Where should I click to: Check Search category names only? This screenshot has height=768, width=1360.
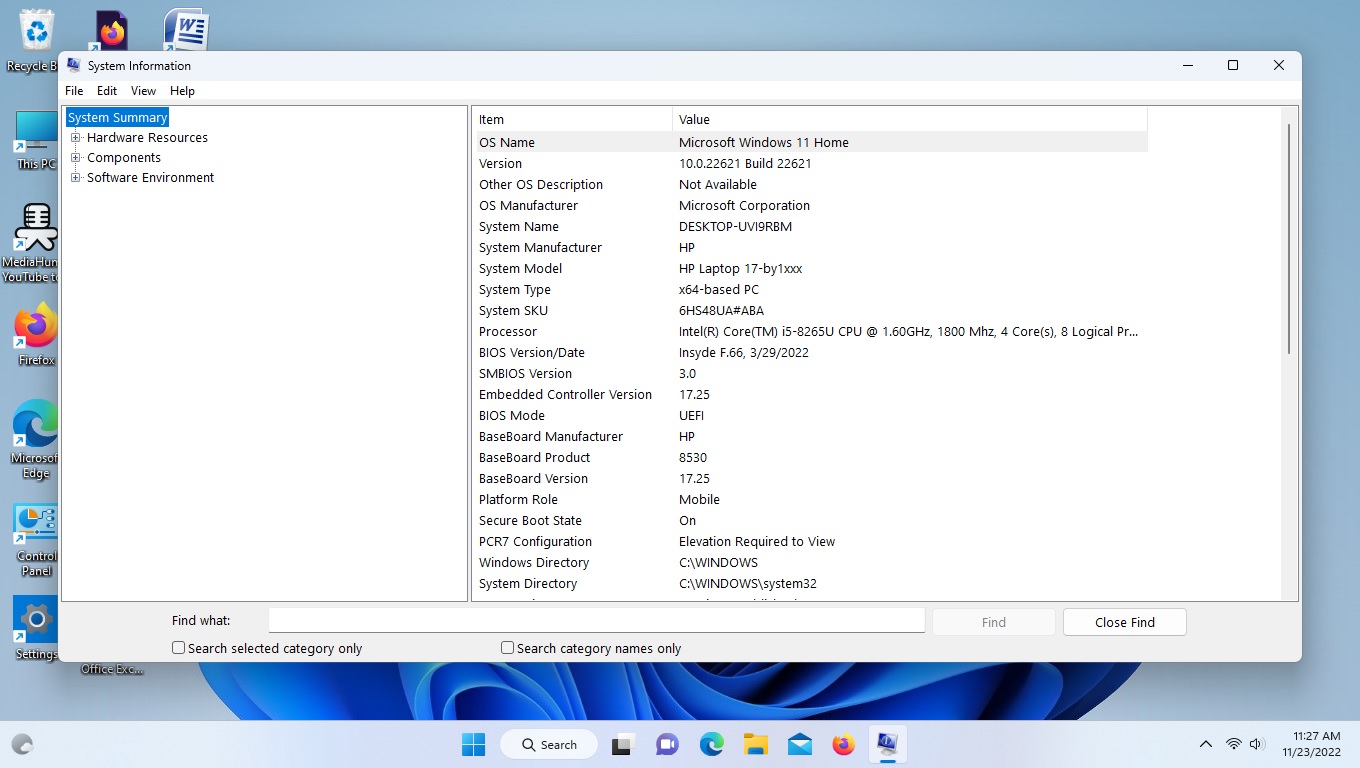[507, 647]
